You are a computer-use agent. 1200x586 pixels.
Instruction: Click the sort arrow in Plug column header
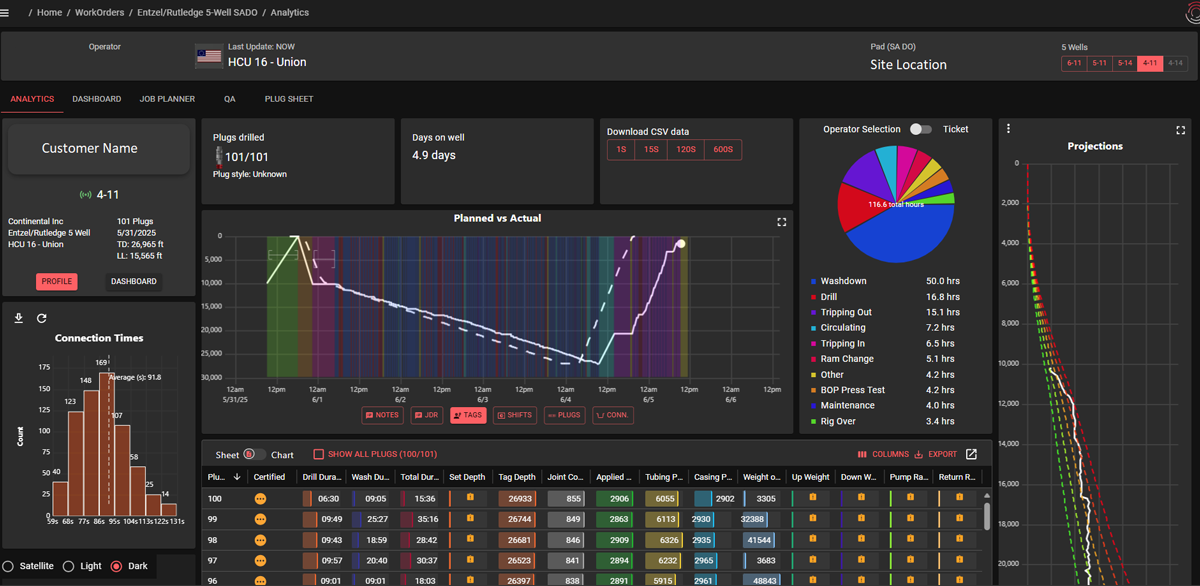click(236, 477)
